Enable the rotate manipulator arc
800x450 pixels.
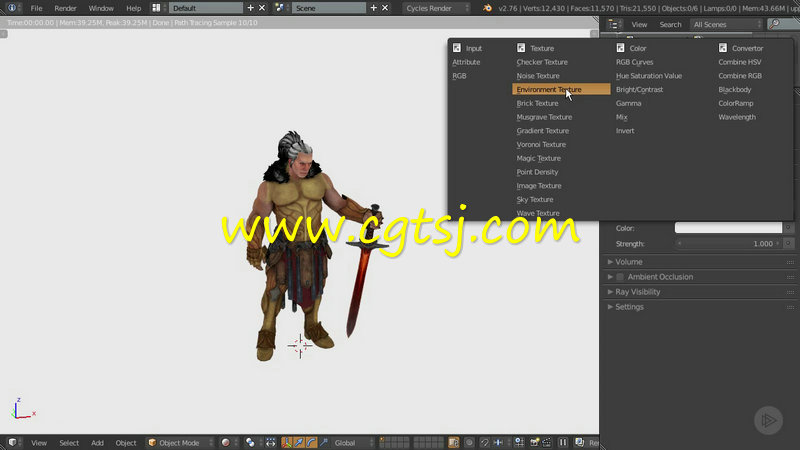point(311,442)
